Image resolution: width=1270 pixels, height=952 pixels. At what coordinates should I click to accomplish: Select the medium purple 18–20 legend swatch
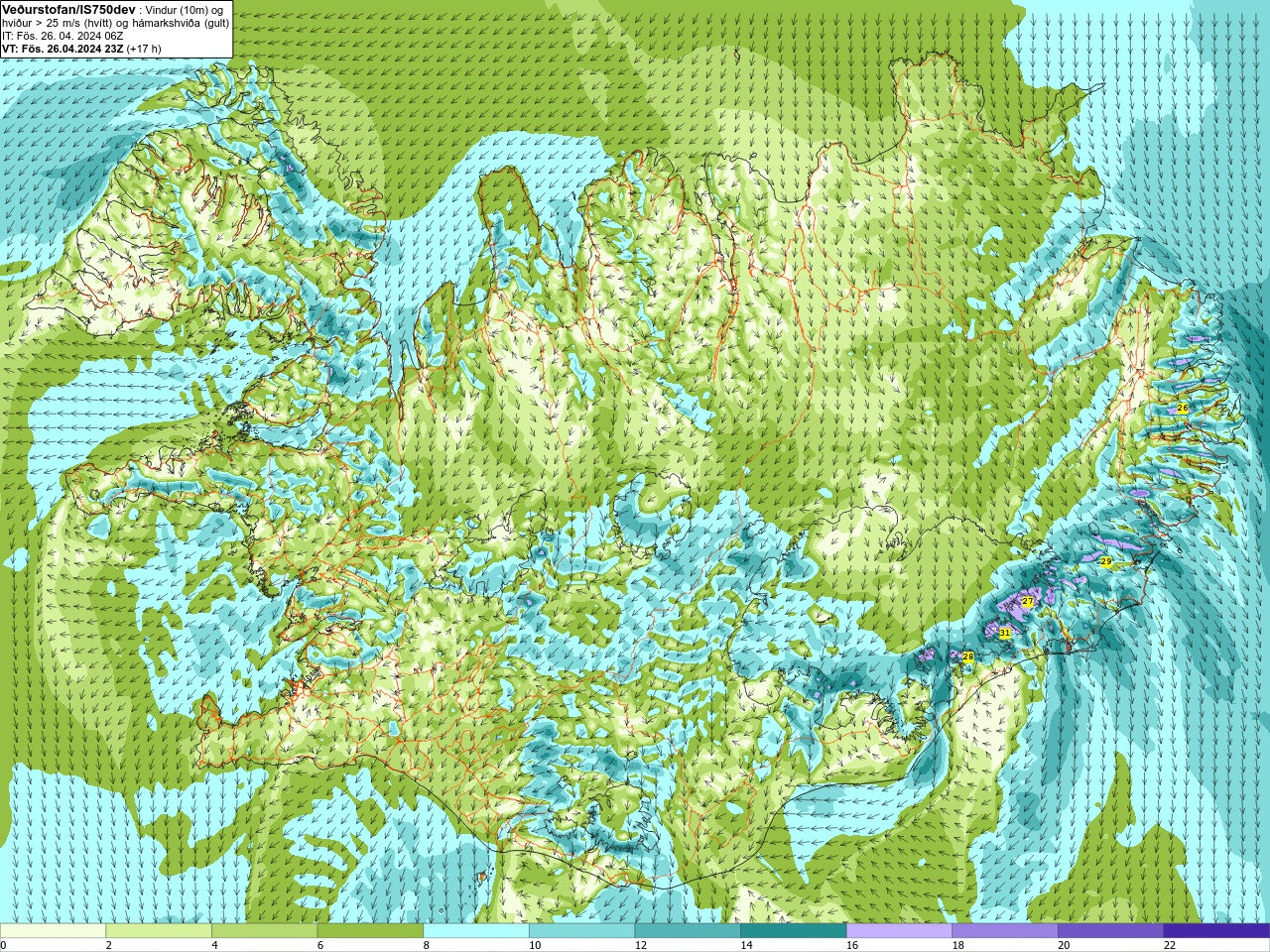(1005, 931)
